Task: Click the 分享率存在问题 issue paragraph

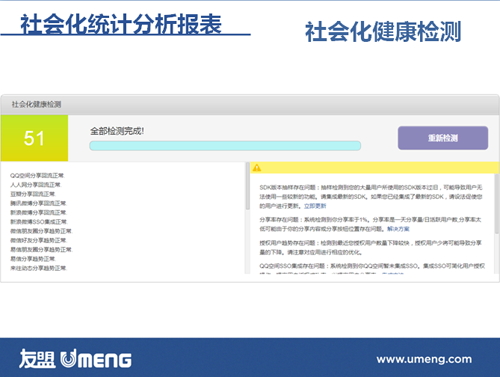Action: pos(370,224)
